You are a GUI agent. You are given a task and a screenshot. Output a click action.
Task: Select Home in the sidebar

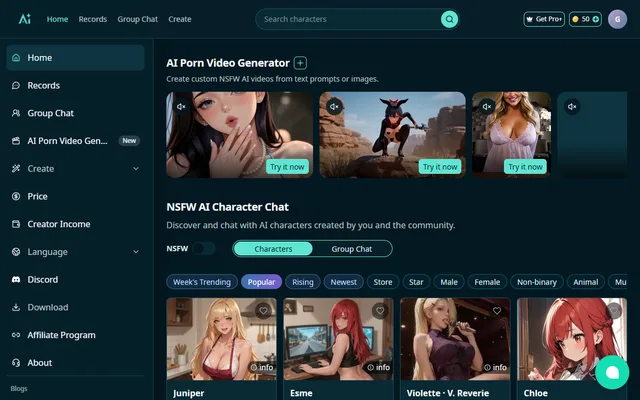click(x=75, y=58)
